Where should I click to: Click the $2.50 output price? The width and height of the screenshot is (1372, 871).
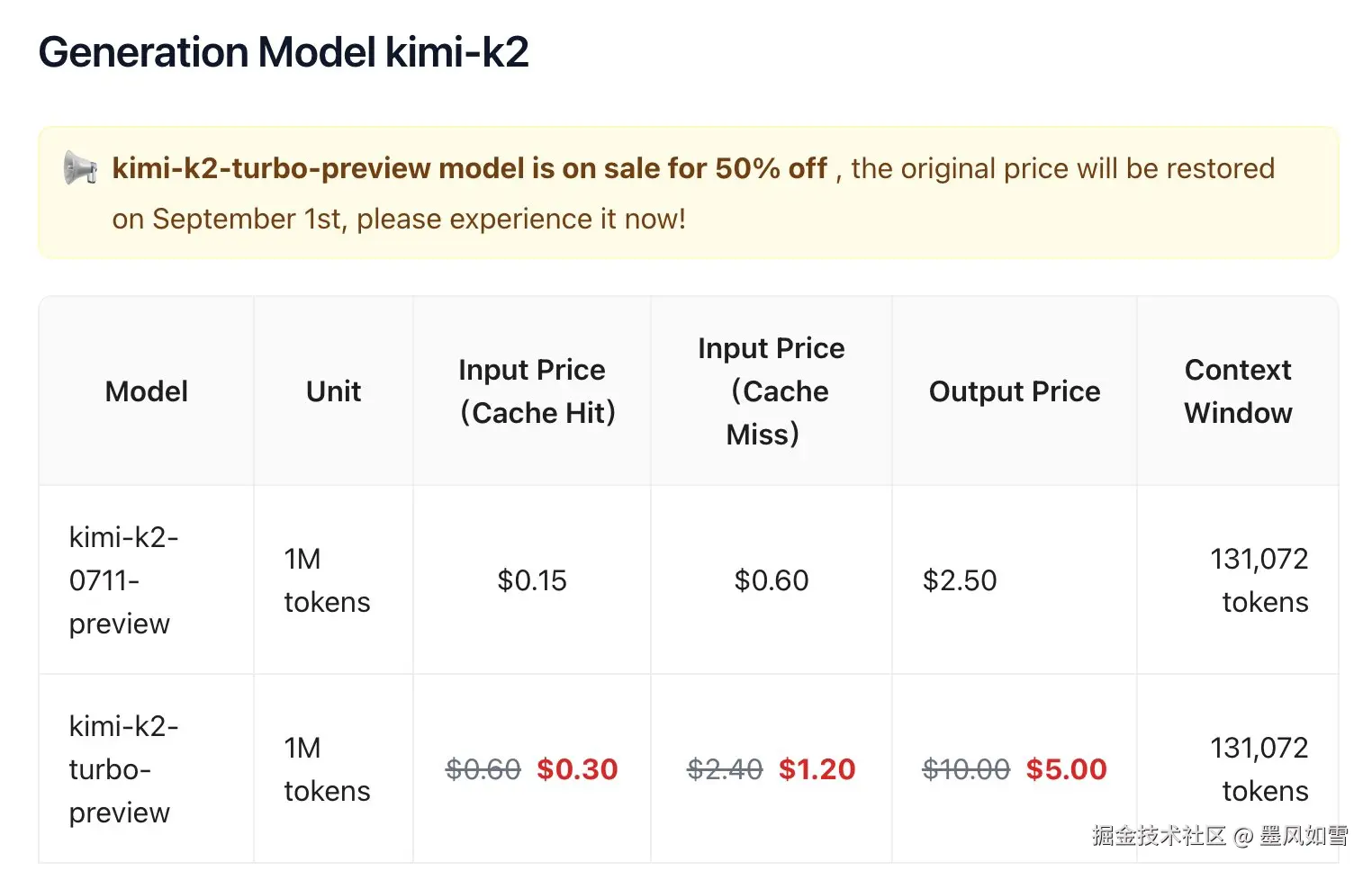click(960, 580)
